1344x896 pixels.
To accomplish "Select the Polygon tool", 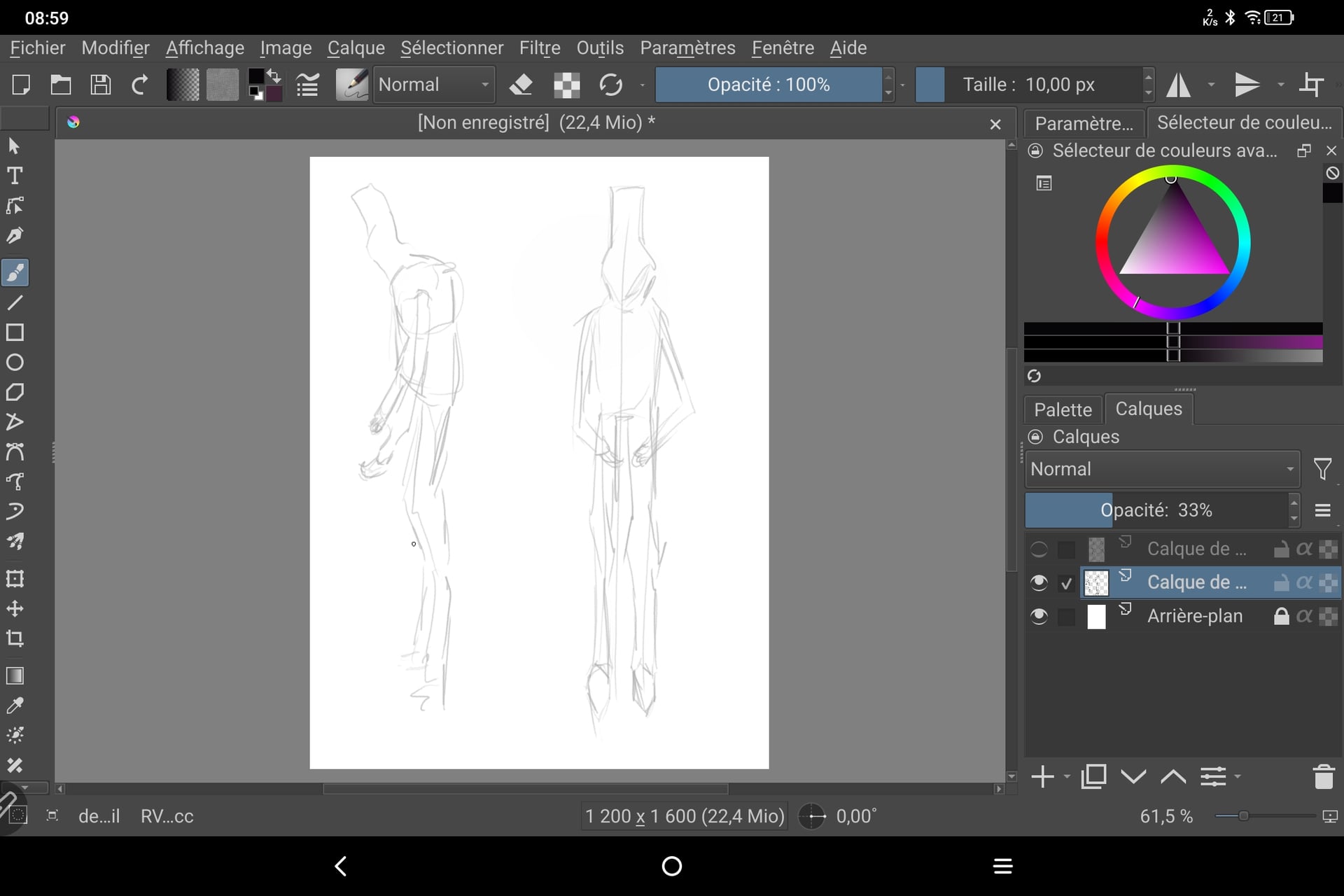I will [x=15, y=392].
